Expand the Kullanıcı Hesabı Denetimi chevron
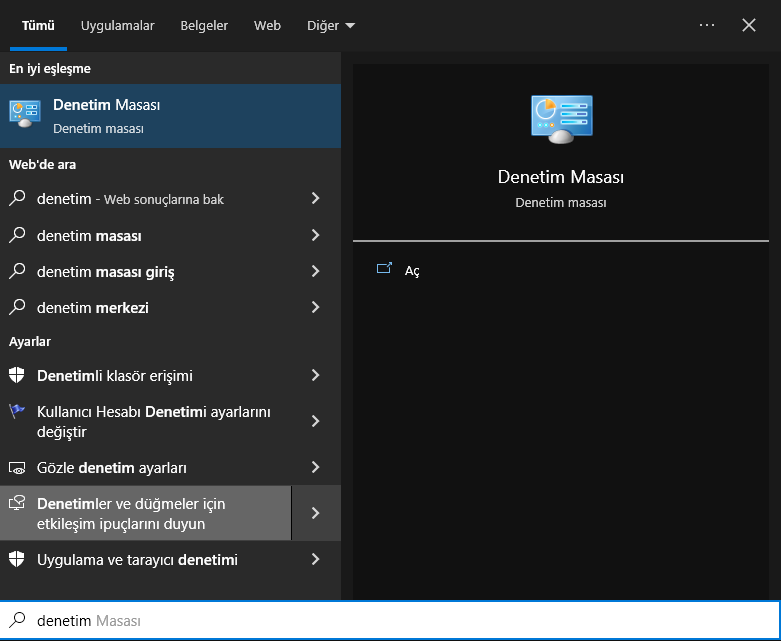The width and height of the screenshot is (781, 641). click(x=316, y=421)
